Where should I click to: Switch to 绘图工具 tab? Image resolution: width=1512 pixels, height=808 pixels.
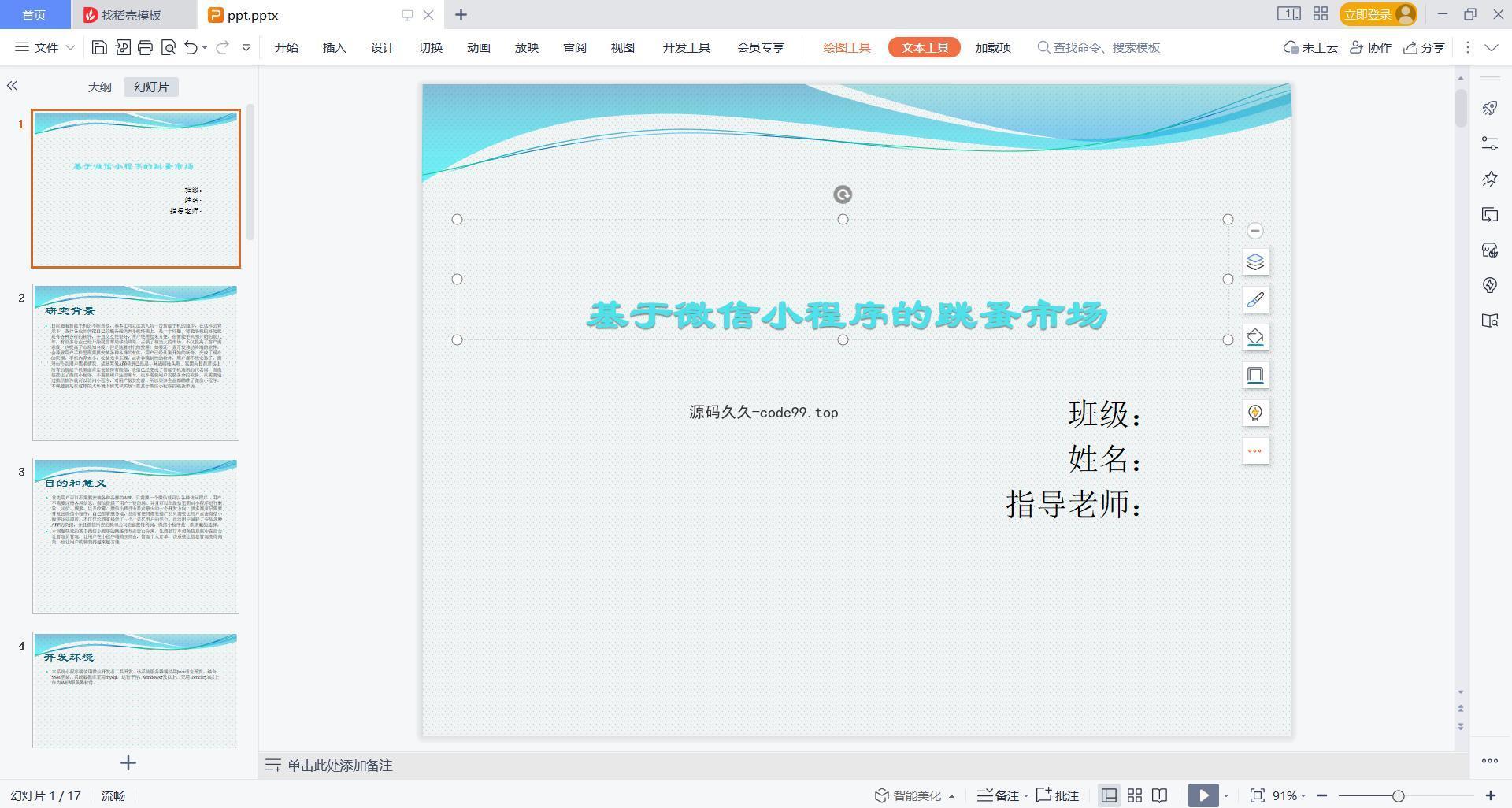[847, 47]
